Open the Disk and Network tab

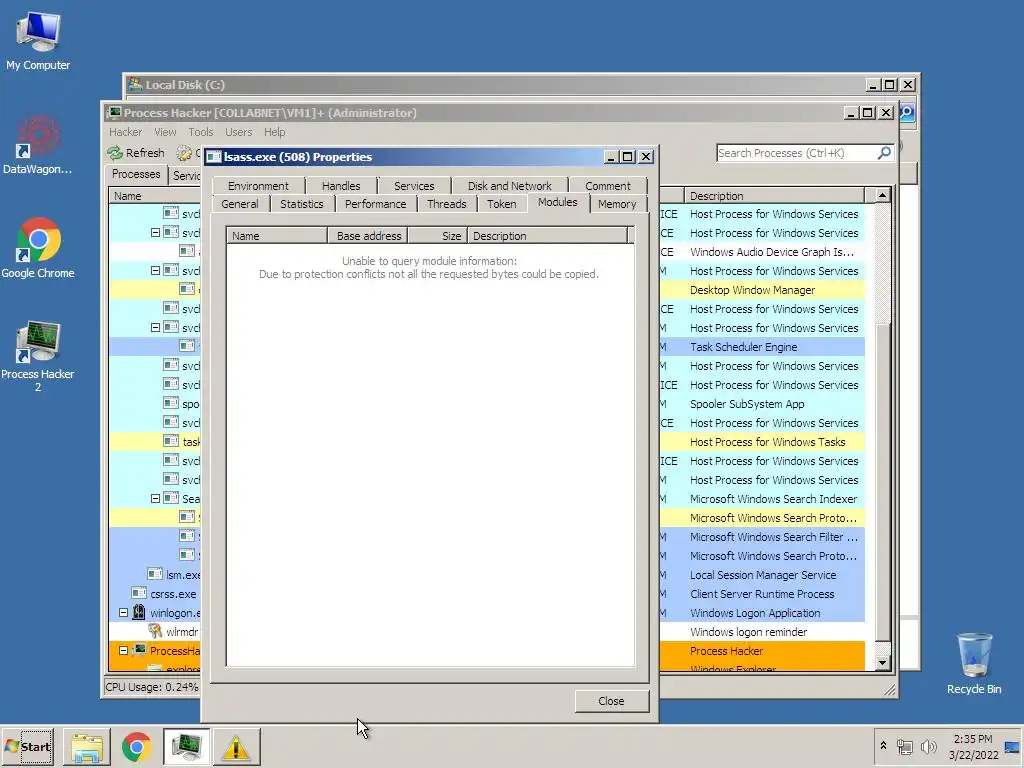[509, 186]
